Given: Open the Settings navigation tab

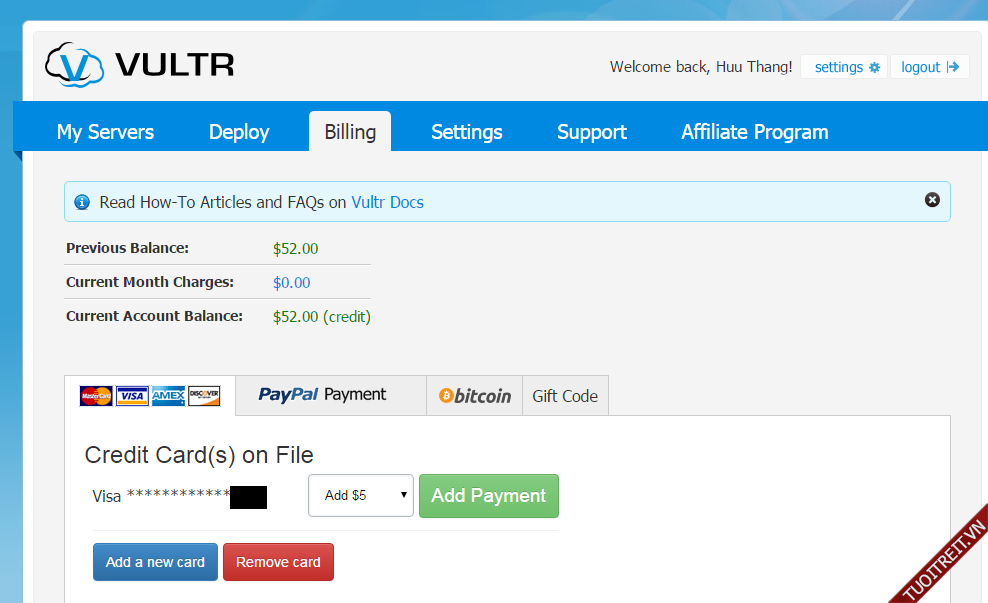Looking at the screenshot, I should (467, 132).
